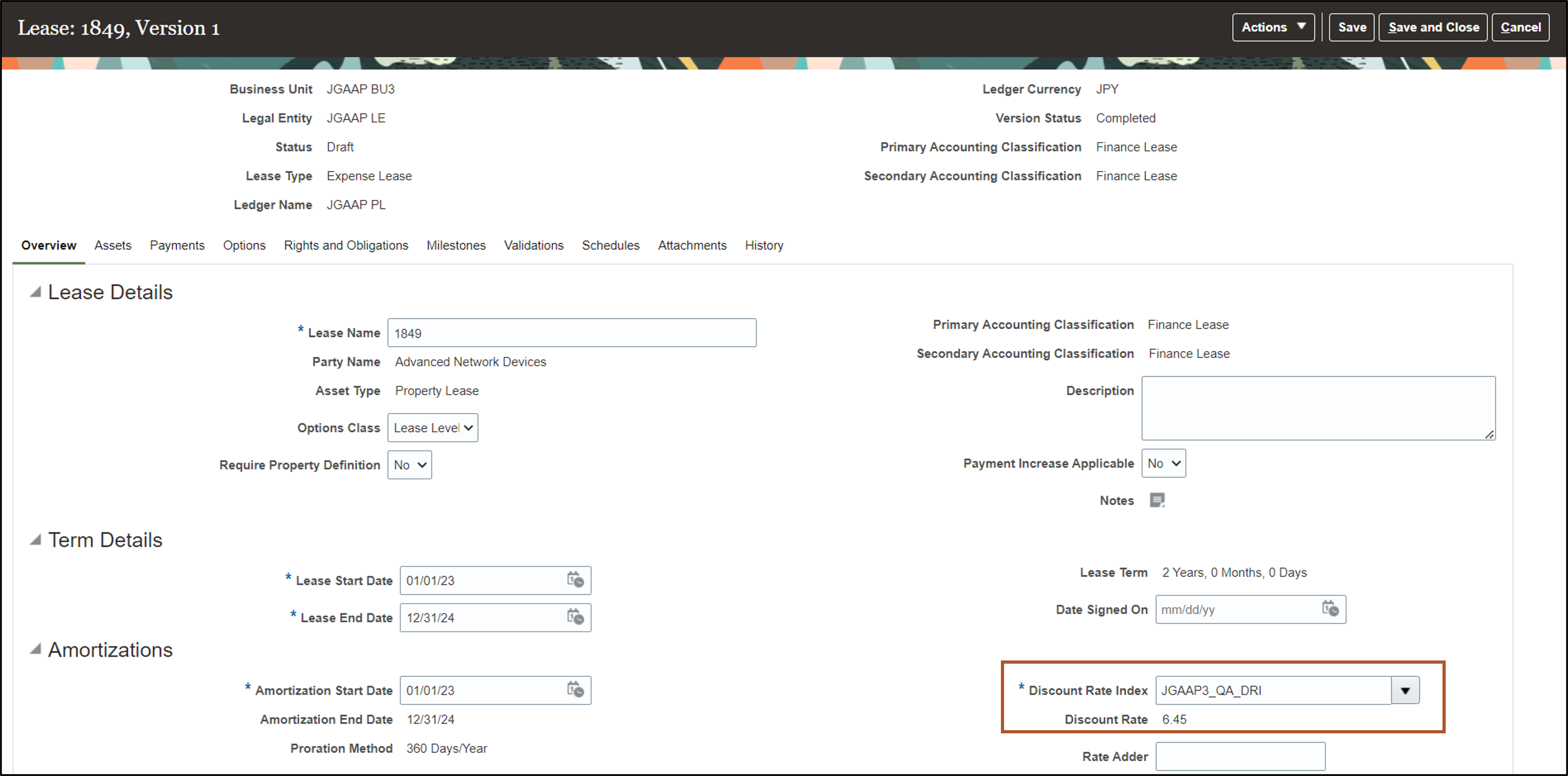
Task: Click the page title Lease: 1849, Version 1
Action: point(119,28)
